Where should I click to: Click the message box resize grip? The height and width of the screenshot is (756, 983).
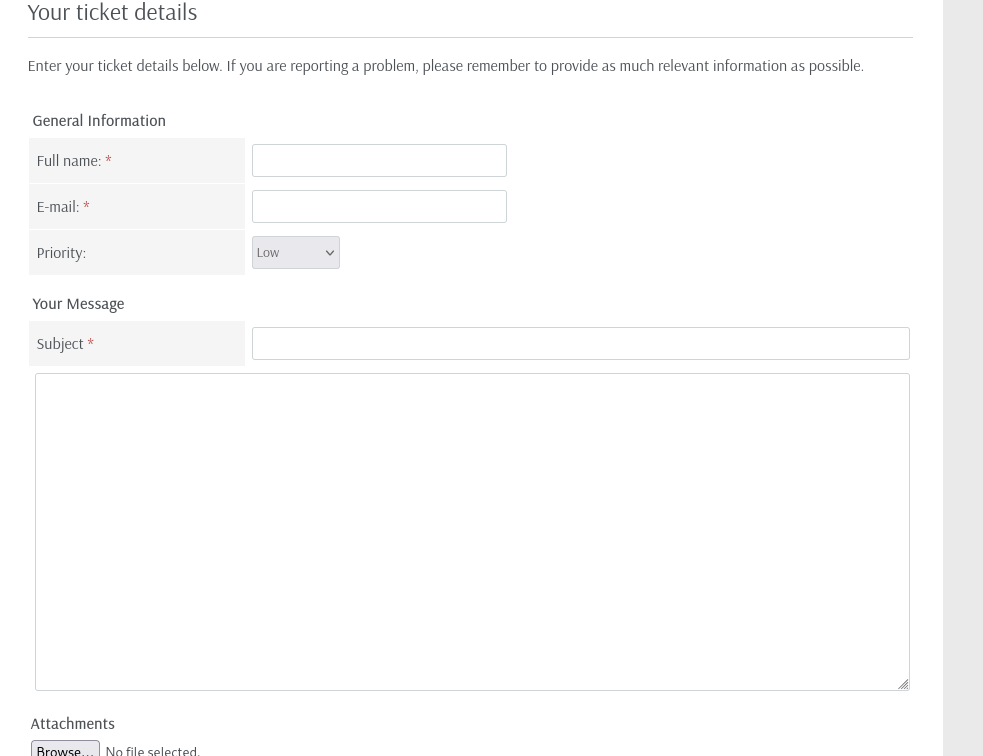click(903, 684)
